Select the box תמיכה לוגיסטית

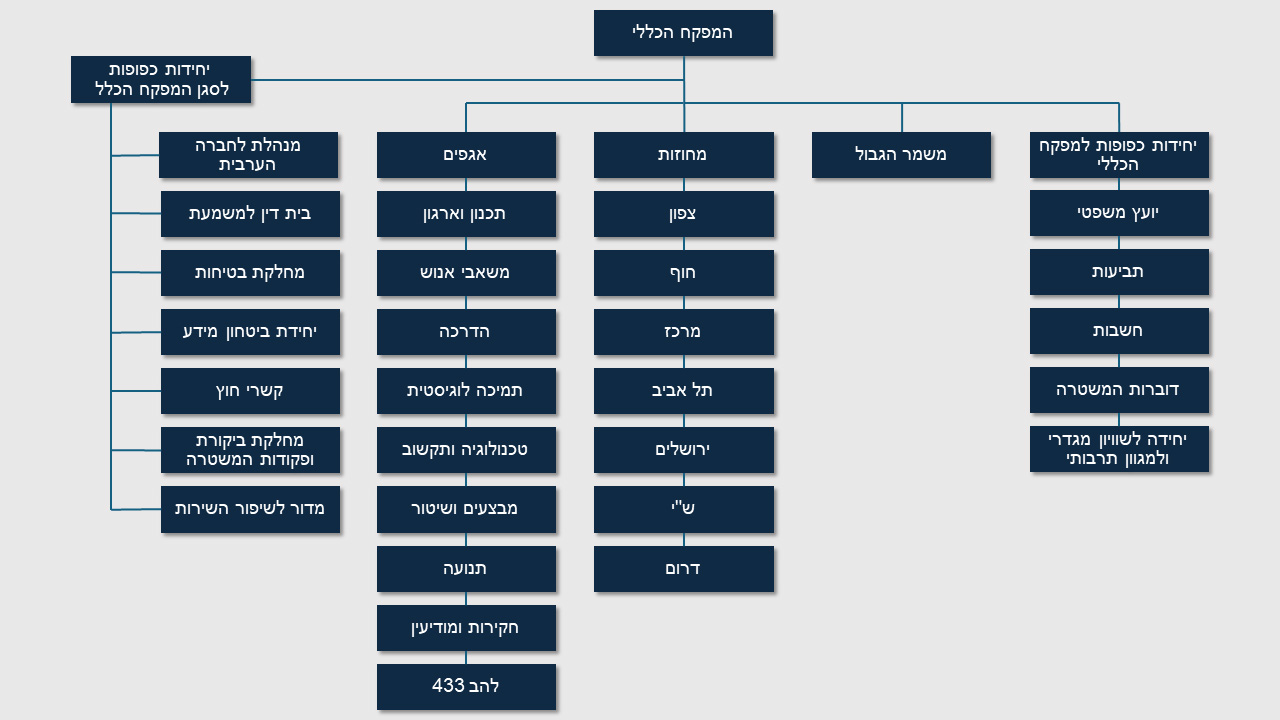tap(466, 391)
